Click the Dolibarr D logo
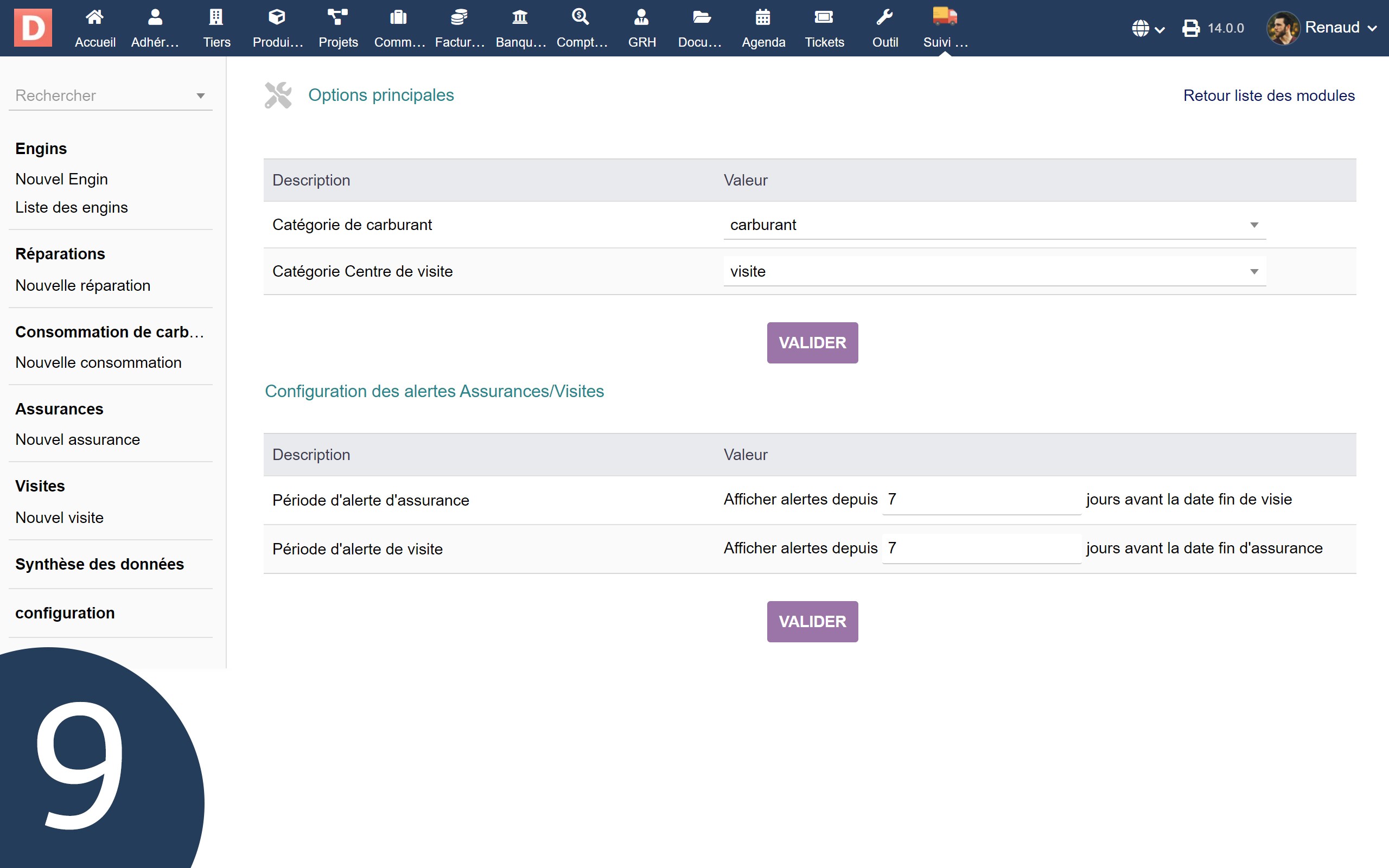Screen dimensions: 1389x868 pos(33,28)
